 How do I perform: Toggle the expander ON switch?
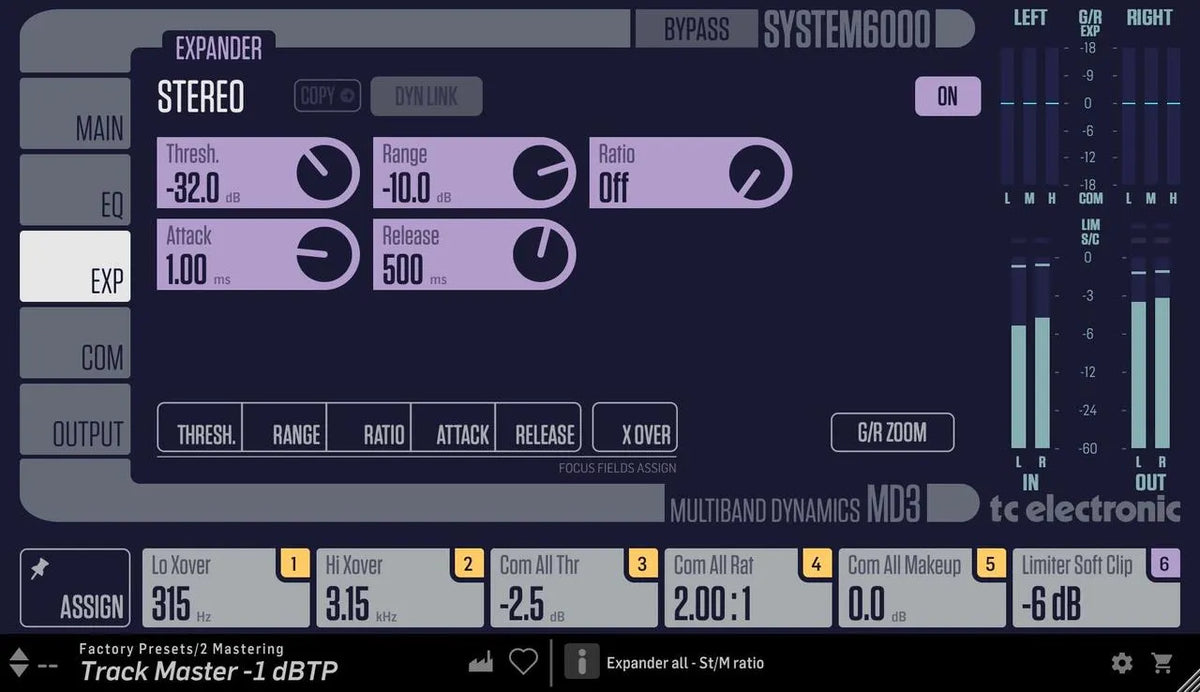pyautogui.click(x=948, y=96)
